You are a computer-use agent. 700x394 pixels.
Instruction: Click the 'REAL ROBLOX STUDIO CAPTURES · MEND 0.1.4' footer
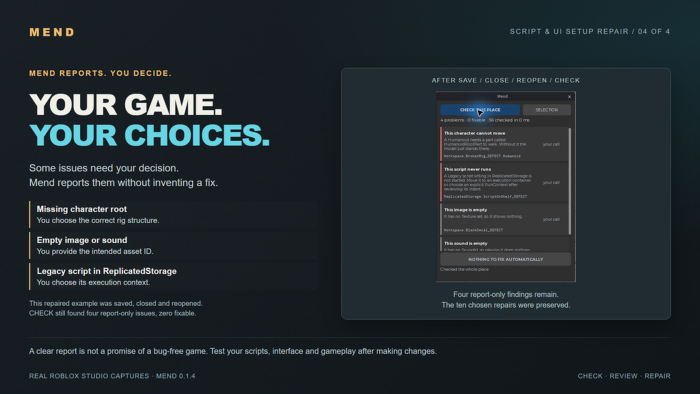point(112,376)
